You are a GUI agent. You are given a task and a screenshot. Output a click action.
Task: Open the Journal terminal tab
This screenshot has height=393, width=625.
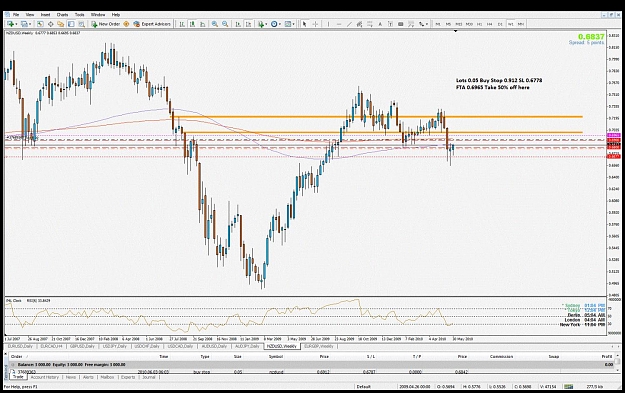[x=149, y=377]
